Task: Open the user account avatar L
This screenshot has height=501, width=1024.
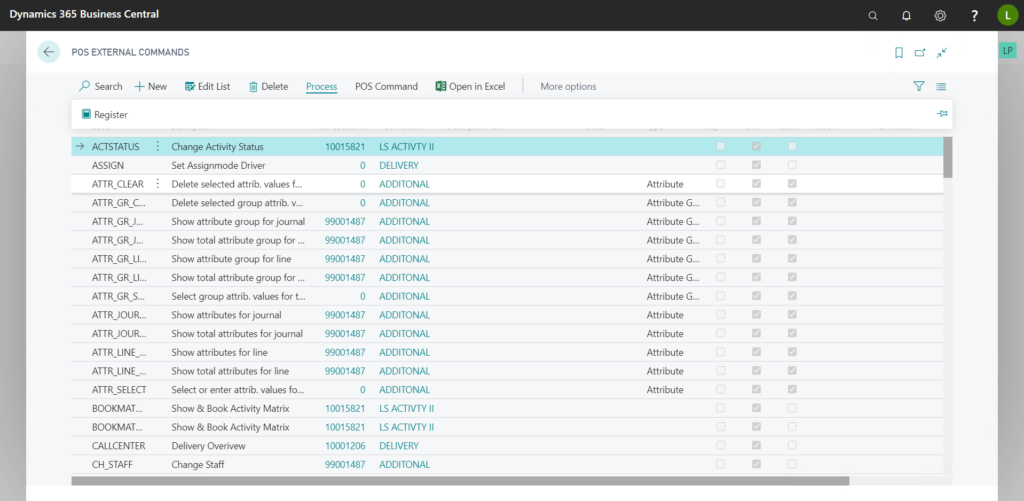Action: (x=1008, y=15)
